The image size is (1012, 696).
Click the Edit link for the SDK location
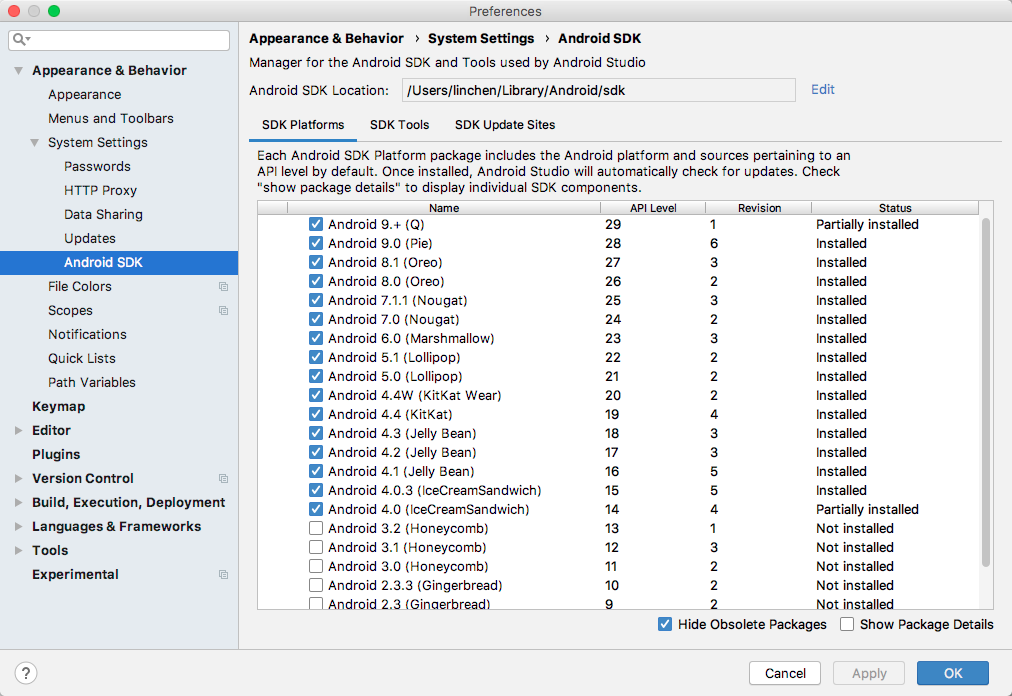(823, 90)
